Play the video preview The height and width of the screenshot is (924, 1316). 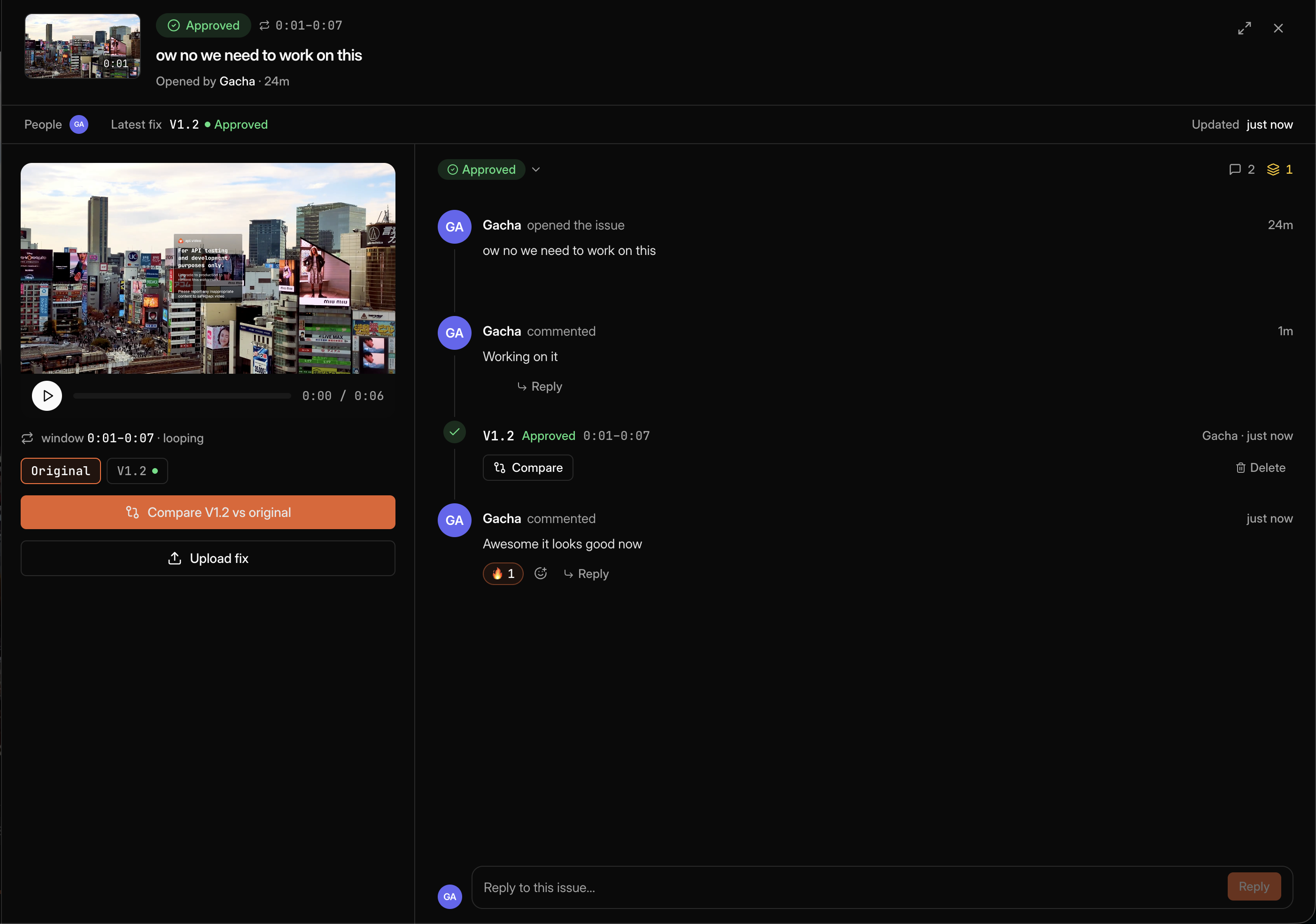coord(47,396)
